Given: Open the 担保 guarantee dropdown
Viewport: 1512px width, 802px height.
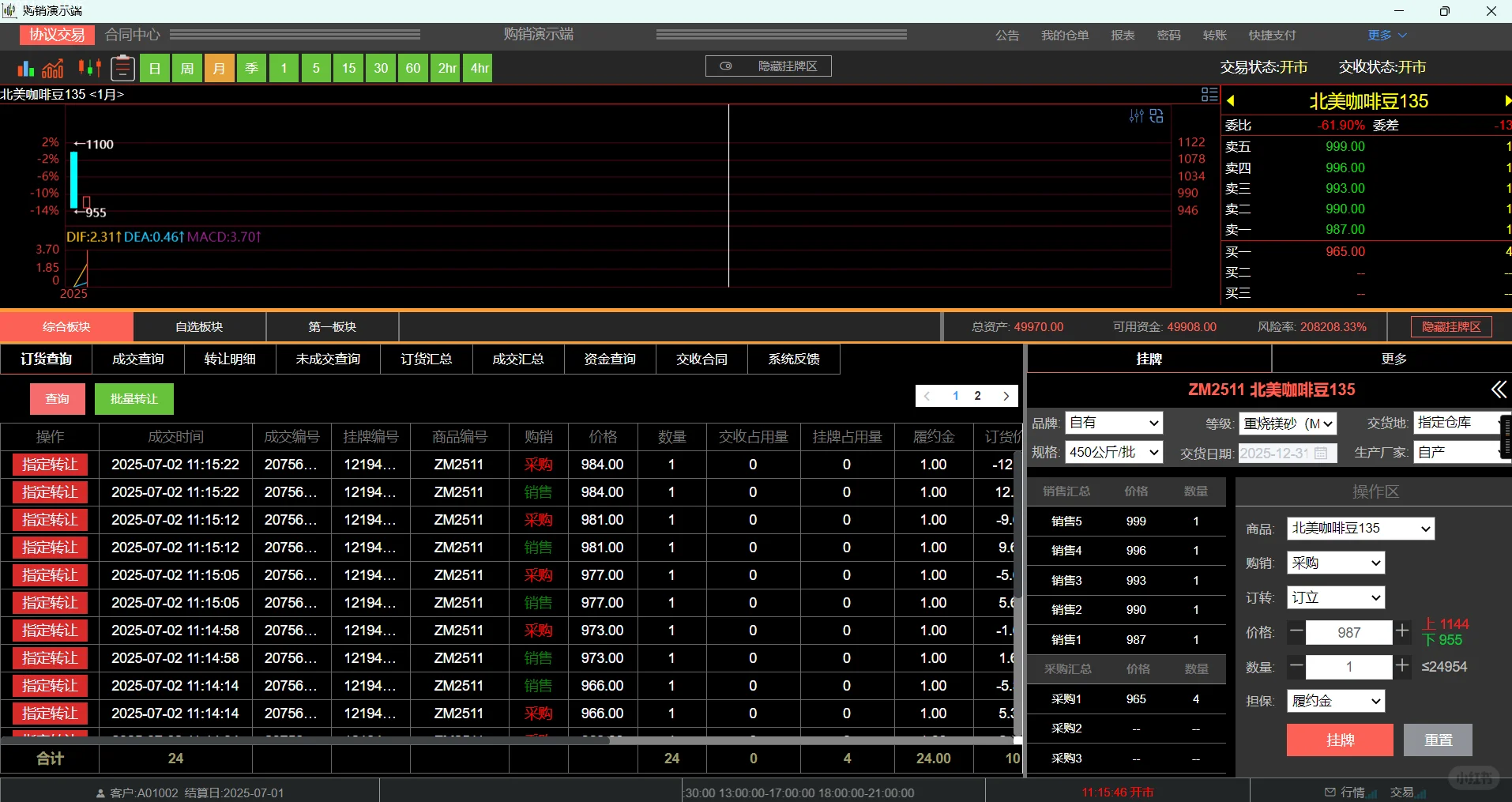Looking at the screenshot, I should click(x=1336, y=701).
